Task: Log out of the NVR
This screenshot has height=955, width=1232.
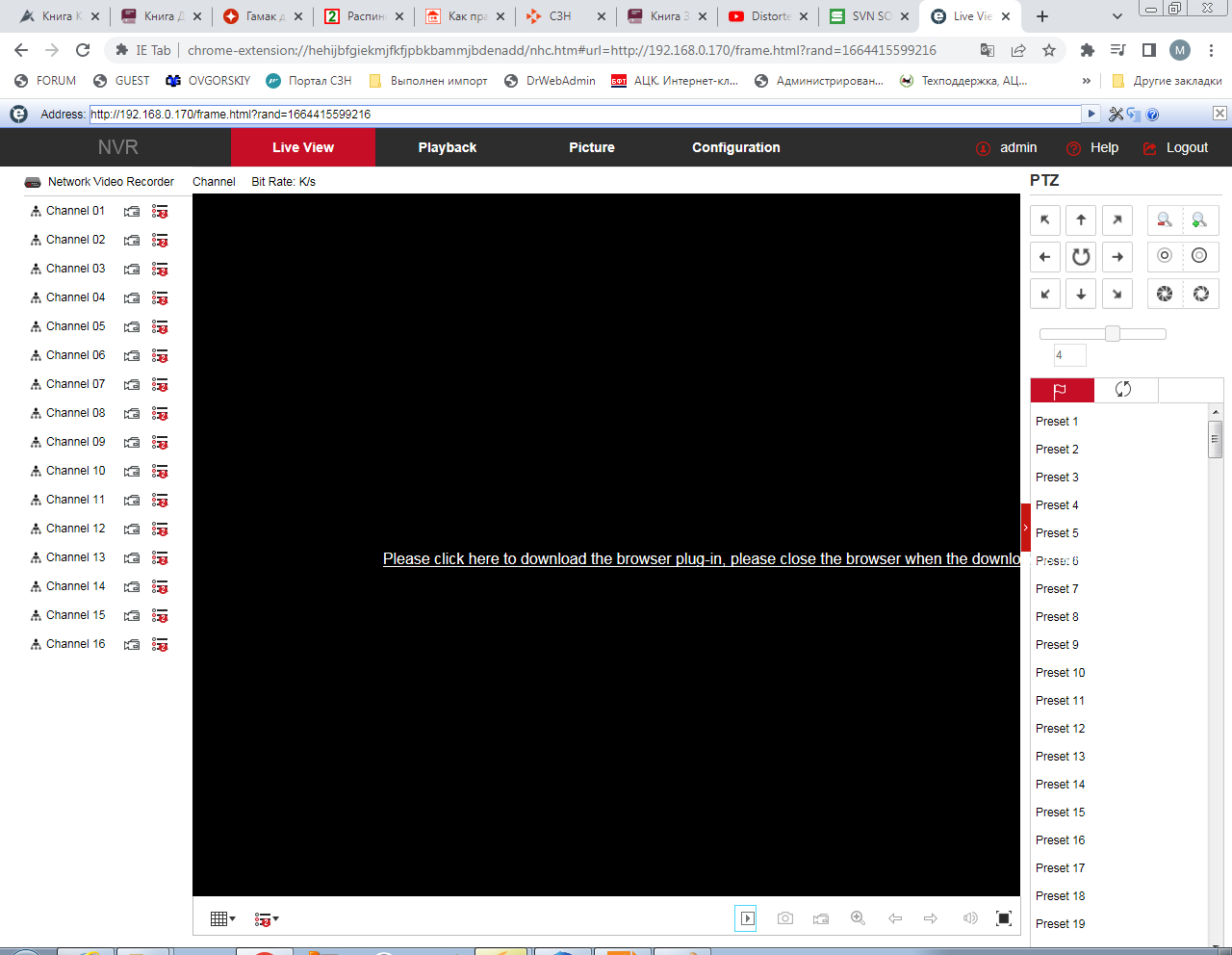Action: [x=1187, y=147]
